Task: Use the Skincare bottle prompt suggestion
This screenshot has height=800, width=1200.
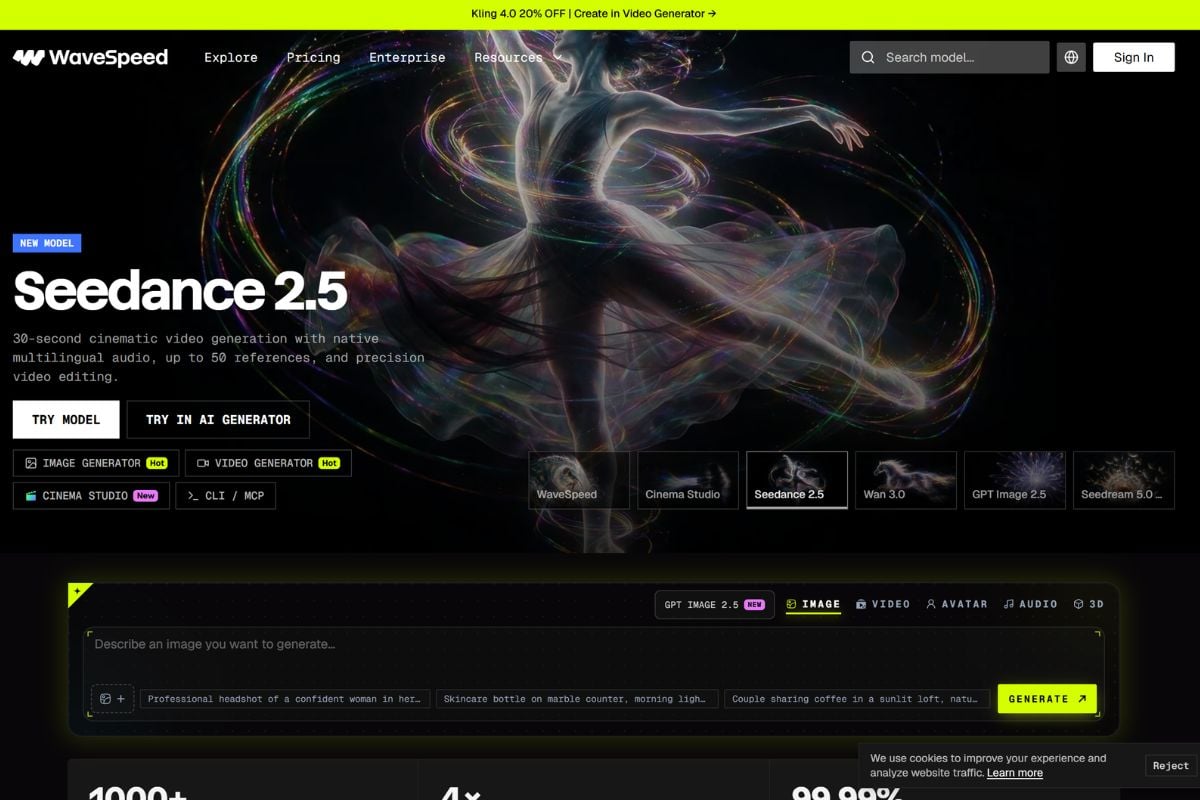Action: point(577,699)
